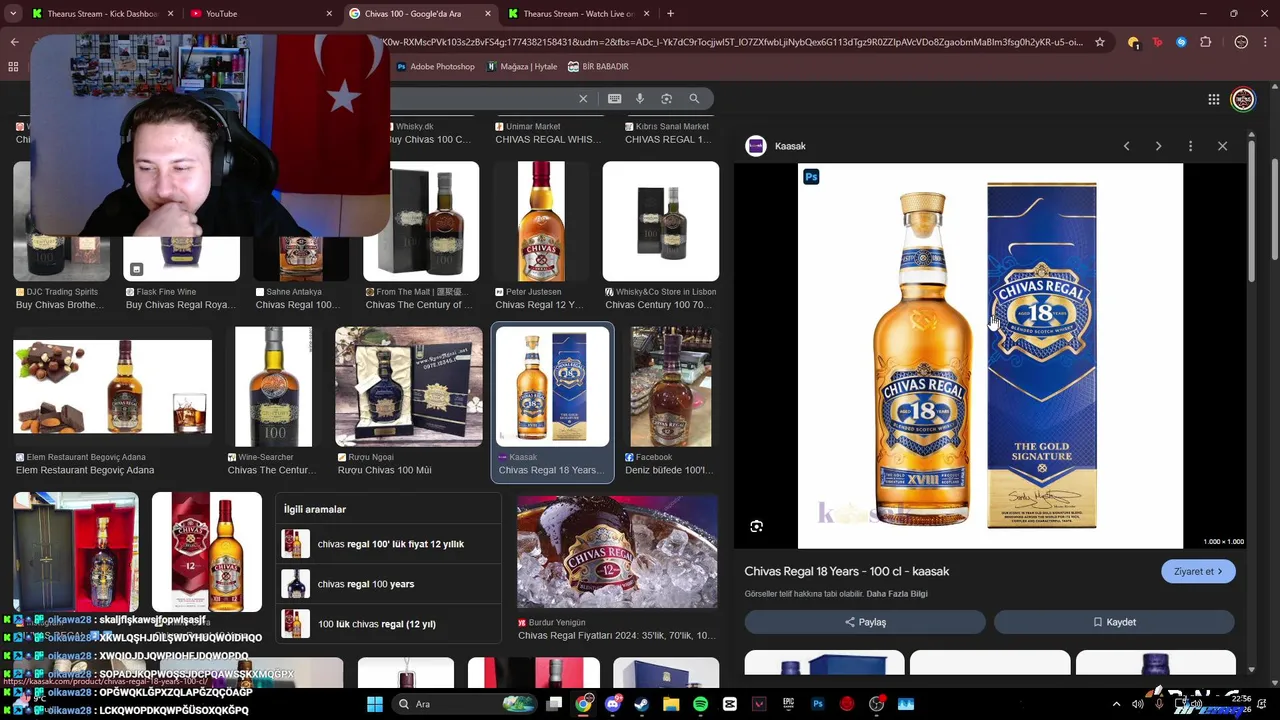Screen dimensions: 1280x720
Task: Open Facebook Deniz büfede result image
Action: (671, 386)
